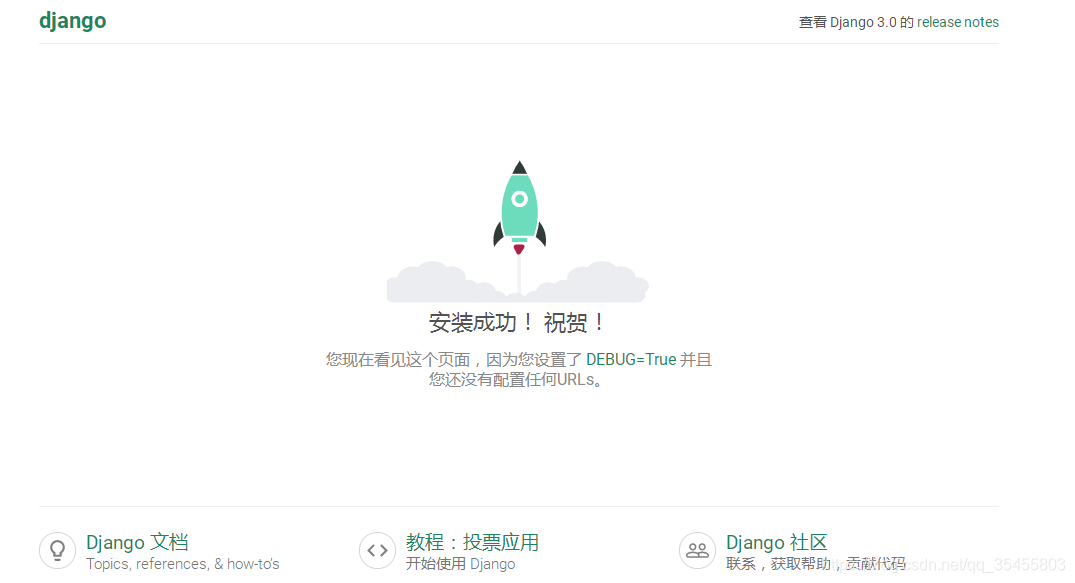1075x583 pixels.
Task: Open the Django 文档 link
Action: pos(137,542)
